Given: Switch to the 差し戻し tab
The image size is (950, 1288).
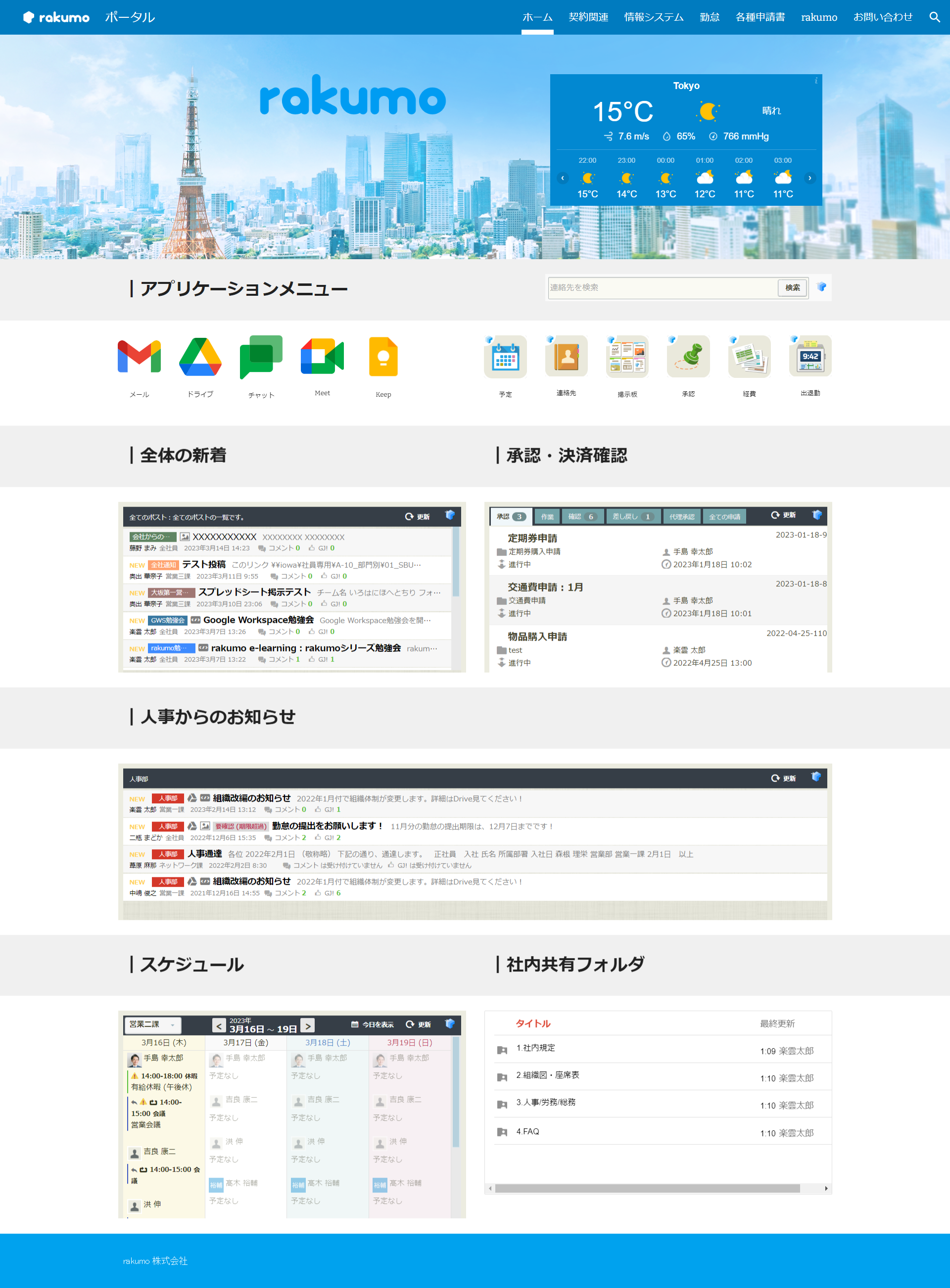Looking at the screenshot, I should [x=633, y=517].
